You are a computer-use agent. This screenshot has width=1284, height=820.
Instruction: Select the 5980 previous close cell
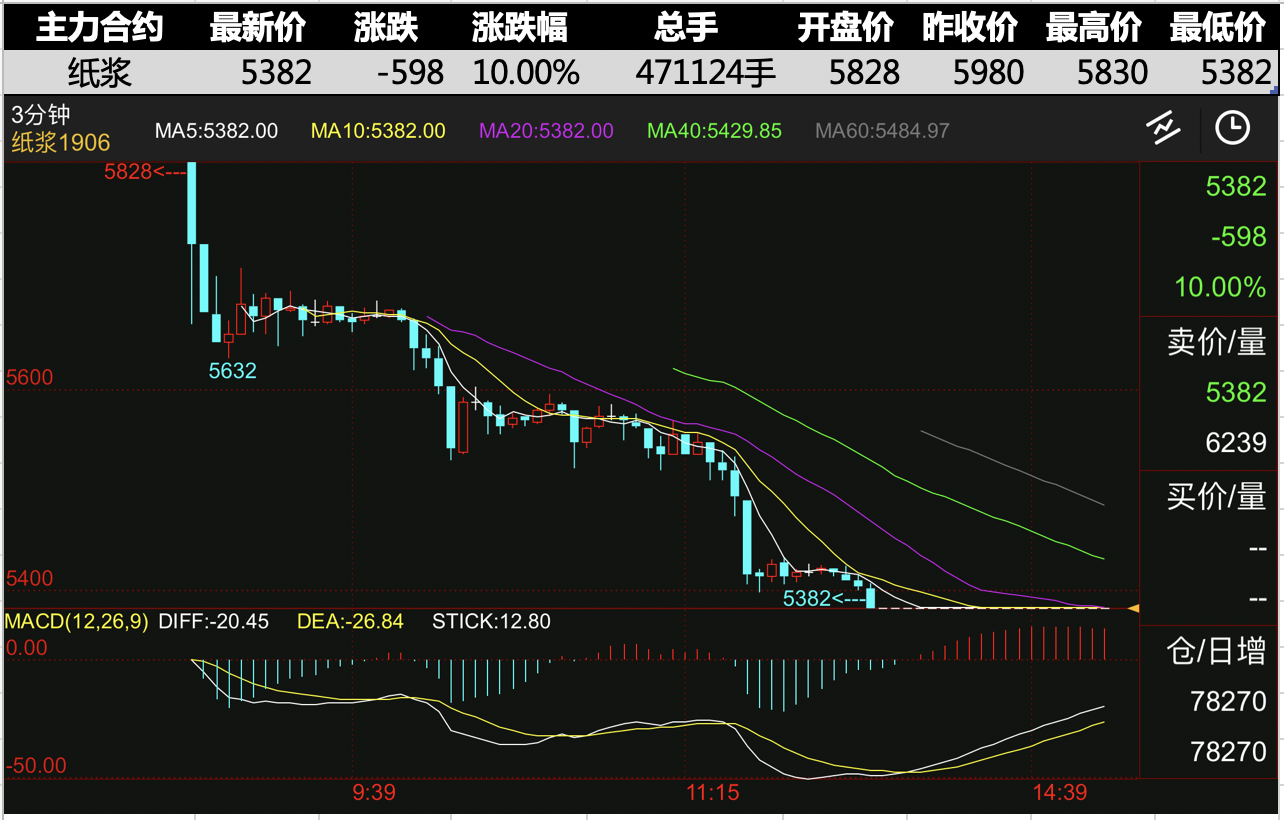tap(988, 72)
